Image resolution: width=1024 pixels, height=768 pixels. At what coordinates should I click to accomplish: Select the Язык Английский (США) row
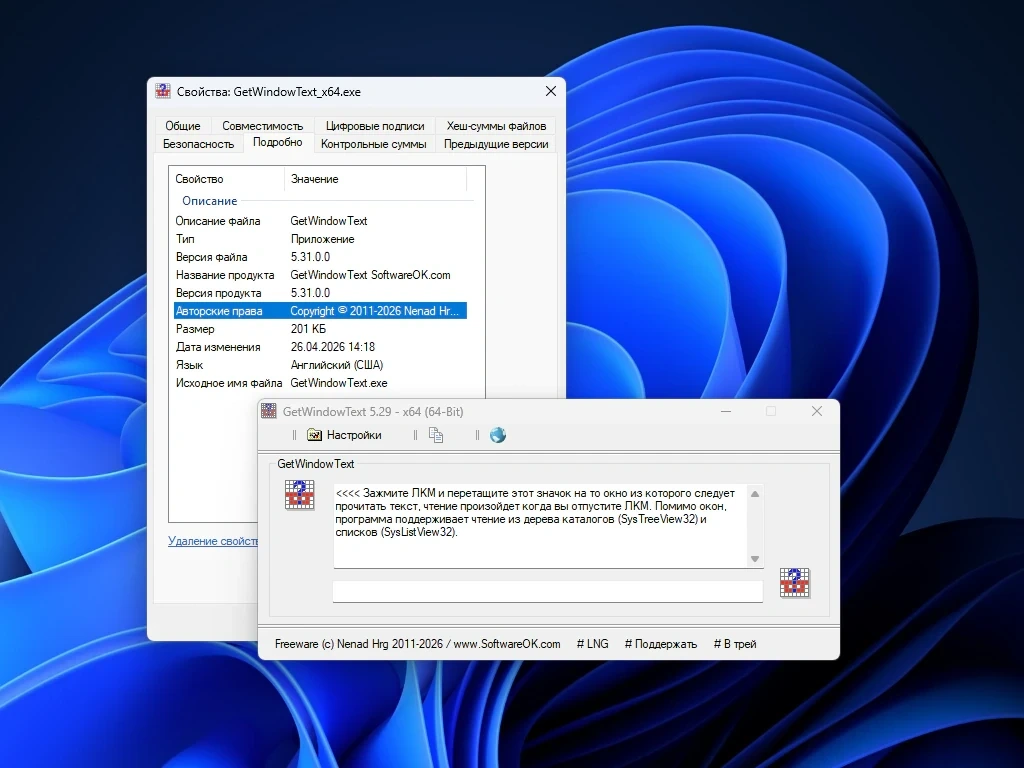pos(320,364)
